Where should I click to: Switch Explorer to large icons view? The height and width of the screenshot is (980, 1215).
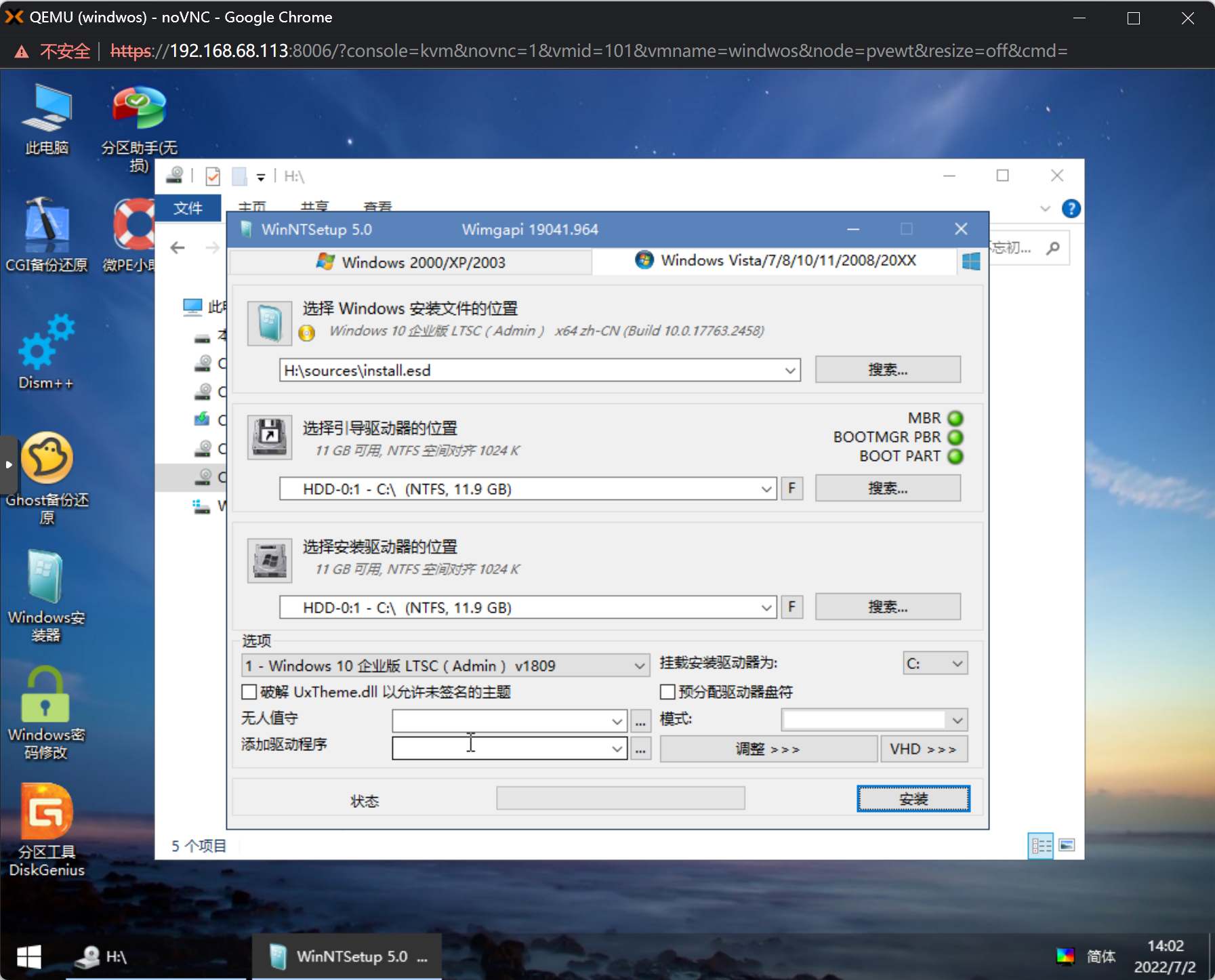click(1067, 845)
